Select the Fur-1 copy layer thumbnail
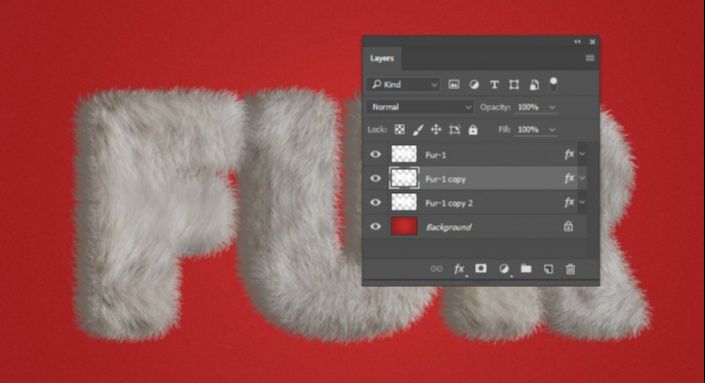705x383 pixels. click(404, 178)
